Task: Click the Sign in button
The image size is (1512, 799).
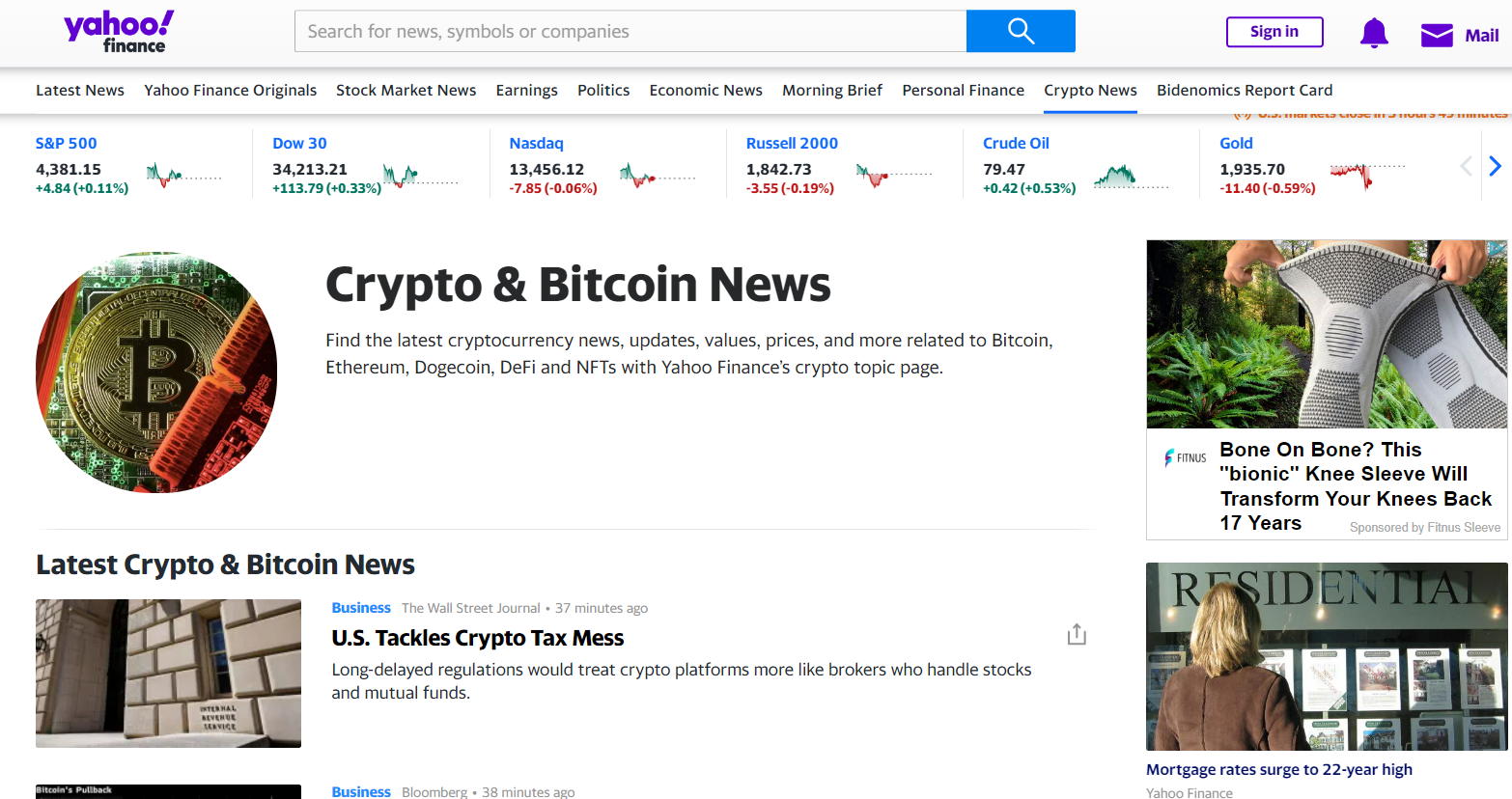Action: (x=1274, y=32)
